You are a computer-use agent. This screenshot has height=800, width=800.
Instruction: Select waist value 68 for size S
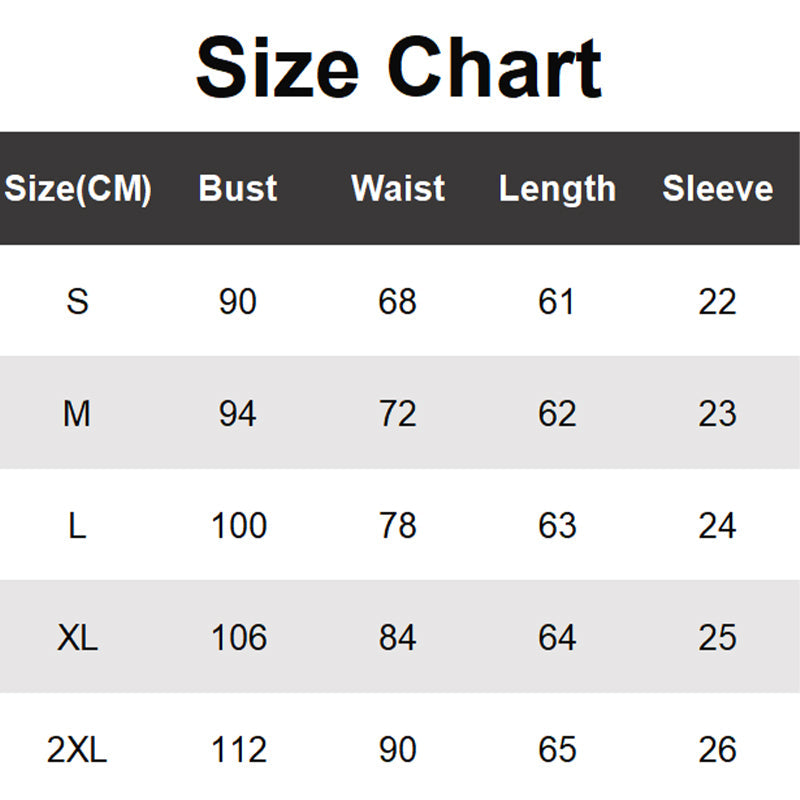tap(398, 301)
